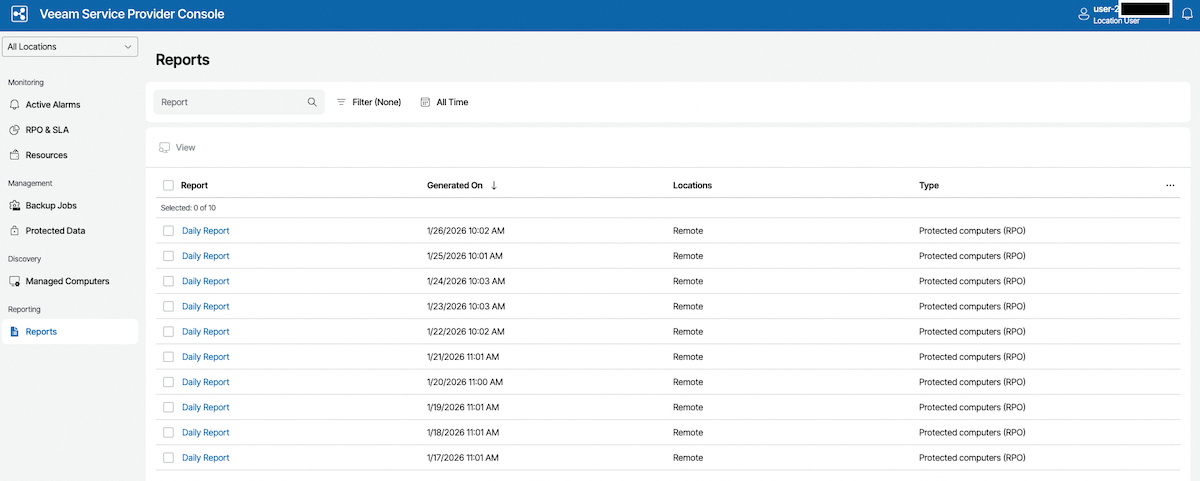
Task: Open Managed Computers
Action: click(x=67, y=281)
